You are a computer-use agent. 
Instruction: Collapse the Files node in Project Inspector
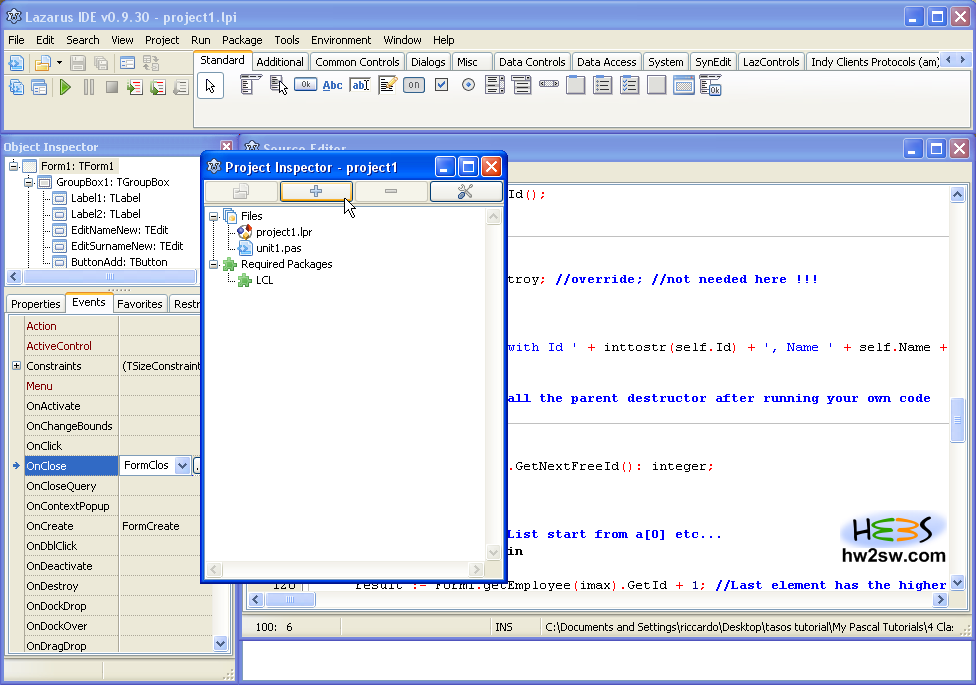pos(214,216)
